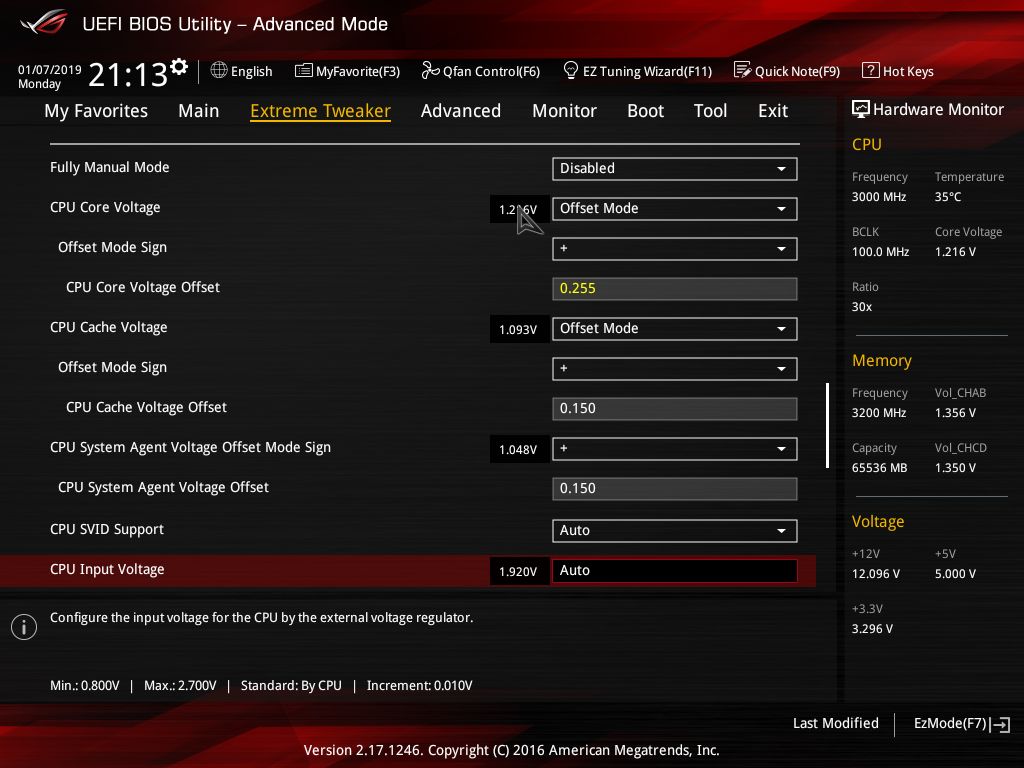
Task: Click the 3200 MHz memory frequency value
Action: [879, 413]
